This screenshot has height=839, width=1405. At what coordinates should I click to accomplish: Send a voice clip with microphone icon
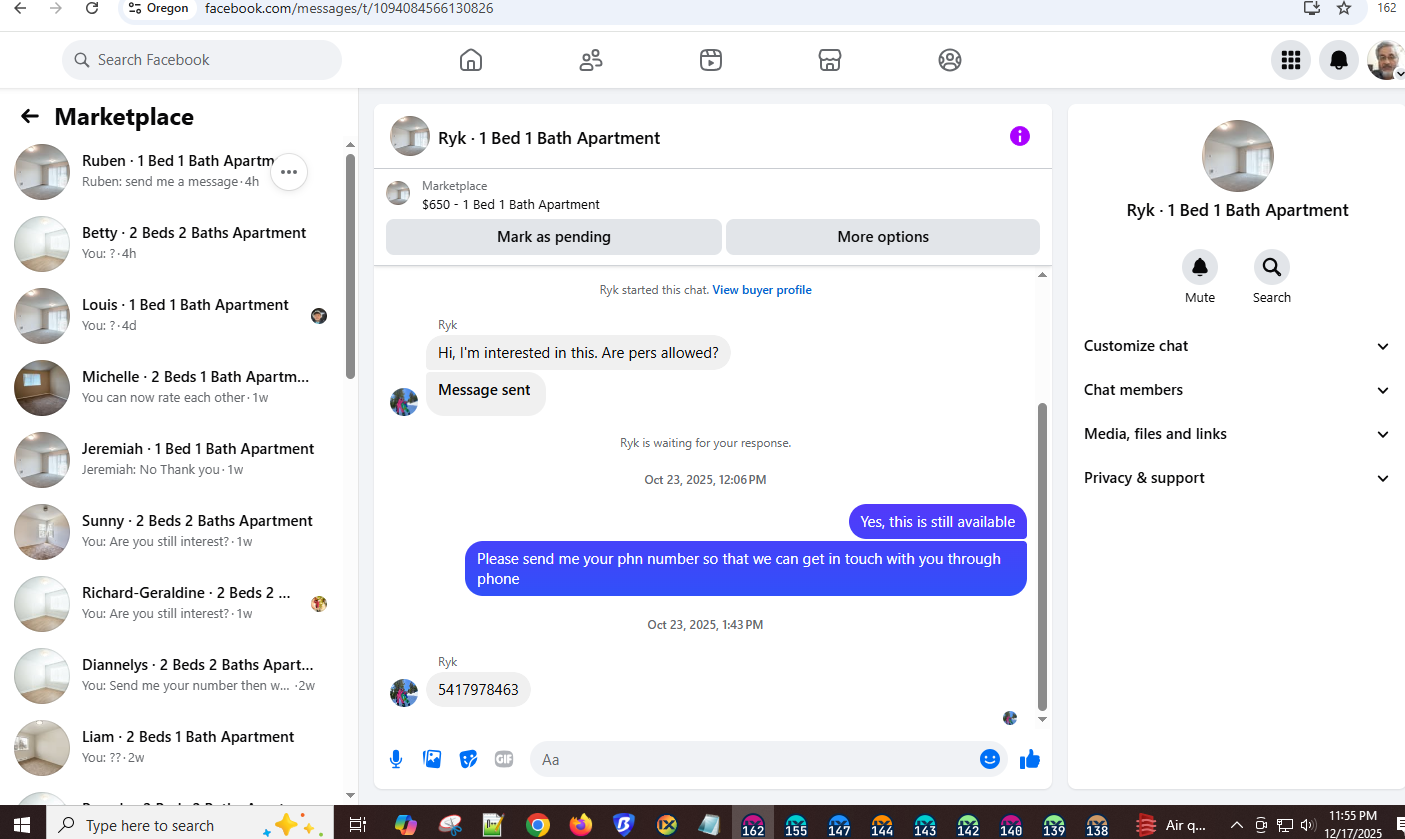(x=396, y=759)
